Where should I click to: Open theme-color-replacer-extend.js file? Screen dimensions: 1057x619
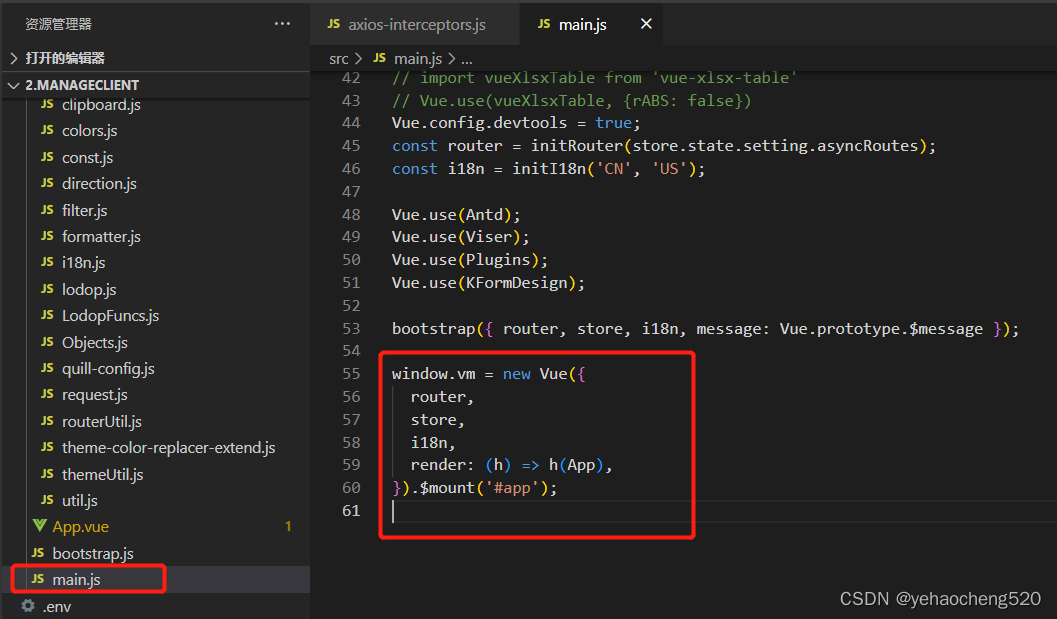169,448
